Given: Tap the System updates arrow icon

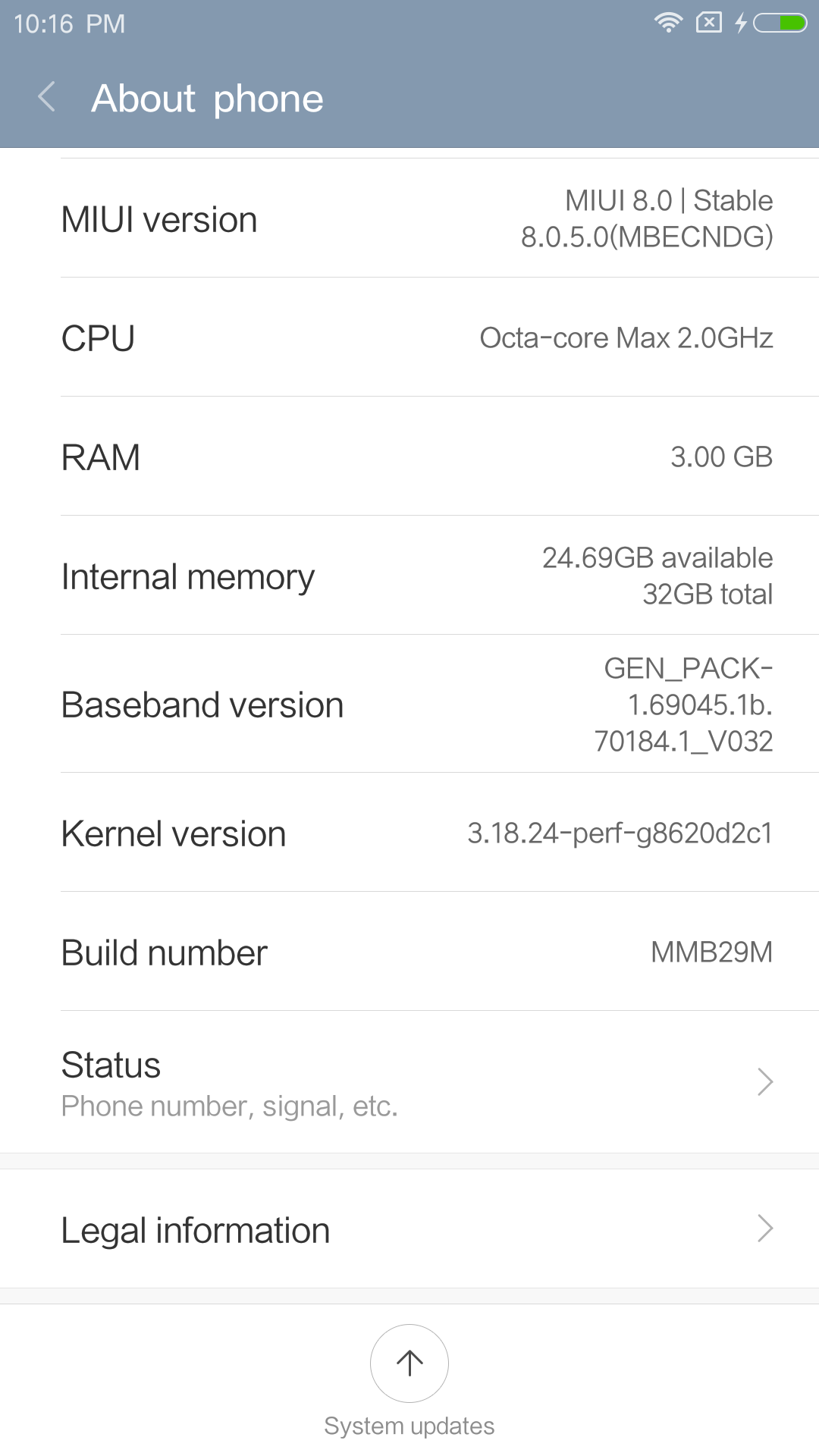Looking at the screenshot, I should point(409,1363).
